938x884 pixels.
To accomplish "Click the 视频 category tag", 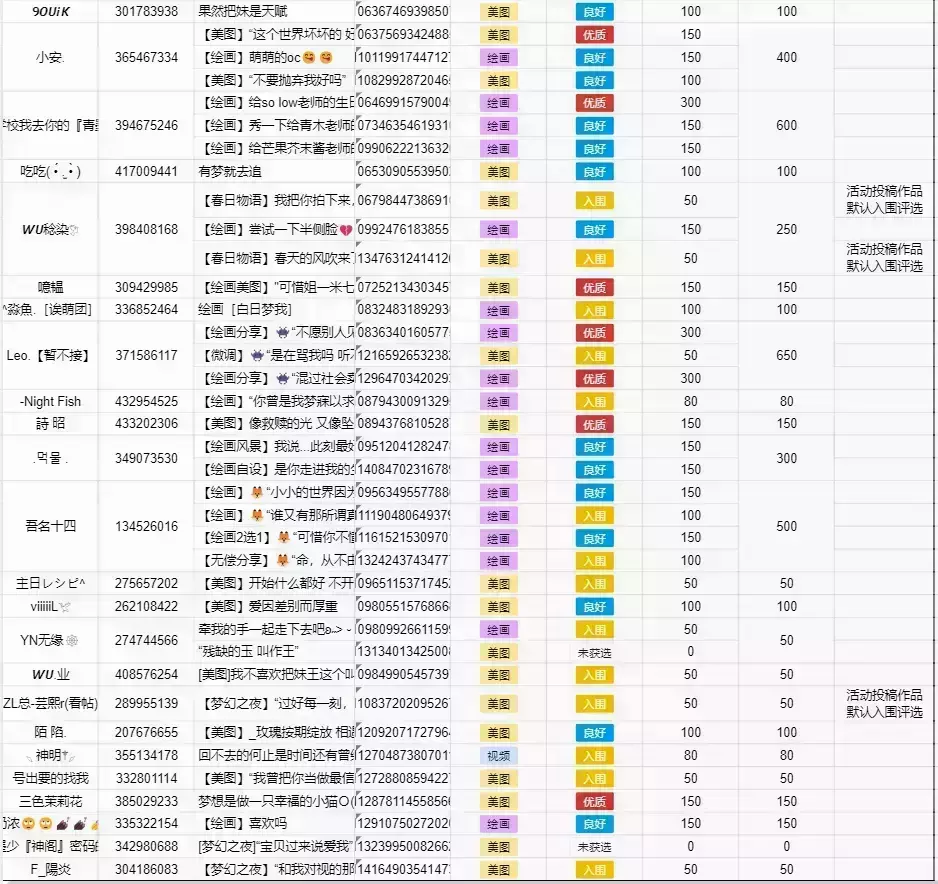I will pyautogui.click(x=498, y=757).
